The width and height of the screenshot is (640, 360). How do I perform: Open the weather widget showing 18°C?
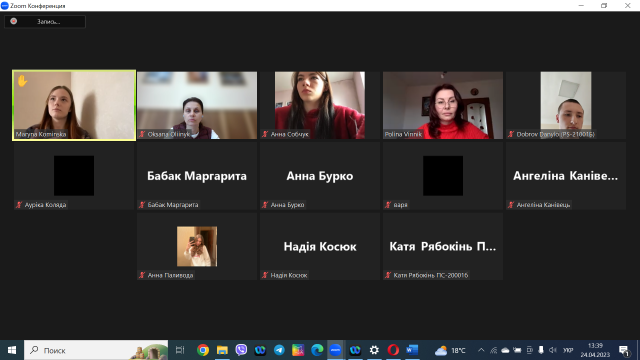450,350
